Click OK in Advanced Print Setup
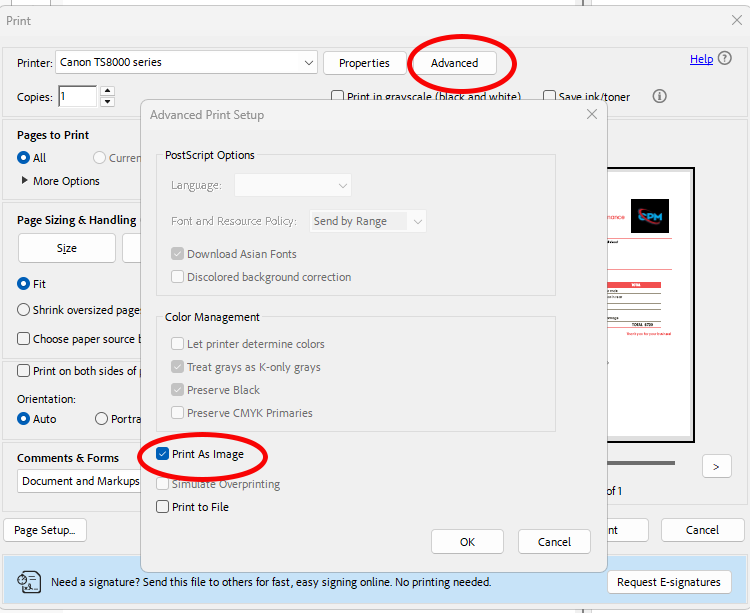750x613 pixels. [x=467, y=542]
